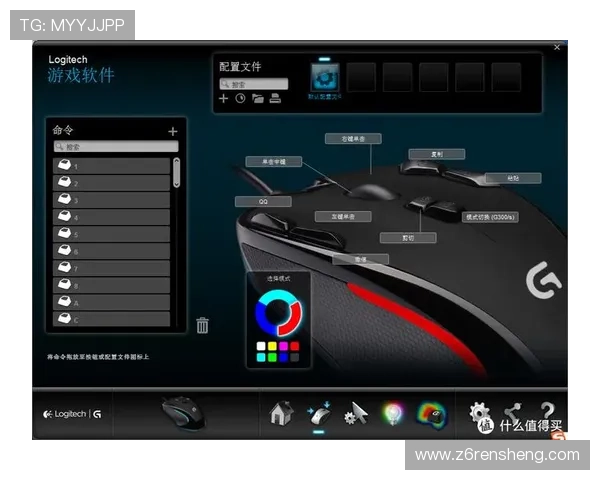Open the customize mouse buttons icon
Viewport: 600px width, 480px height.
pyautogui.click(x=318, y=413)
